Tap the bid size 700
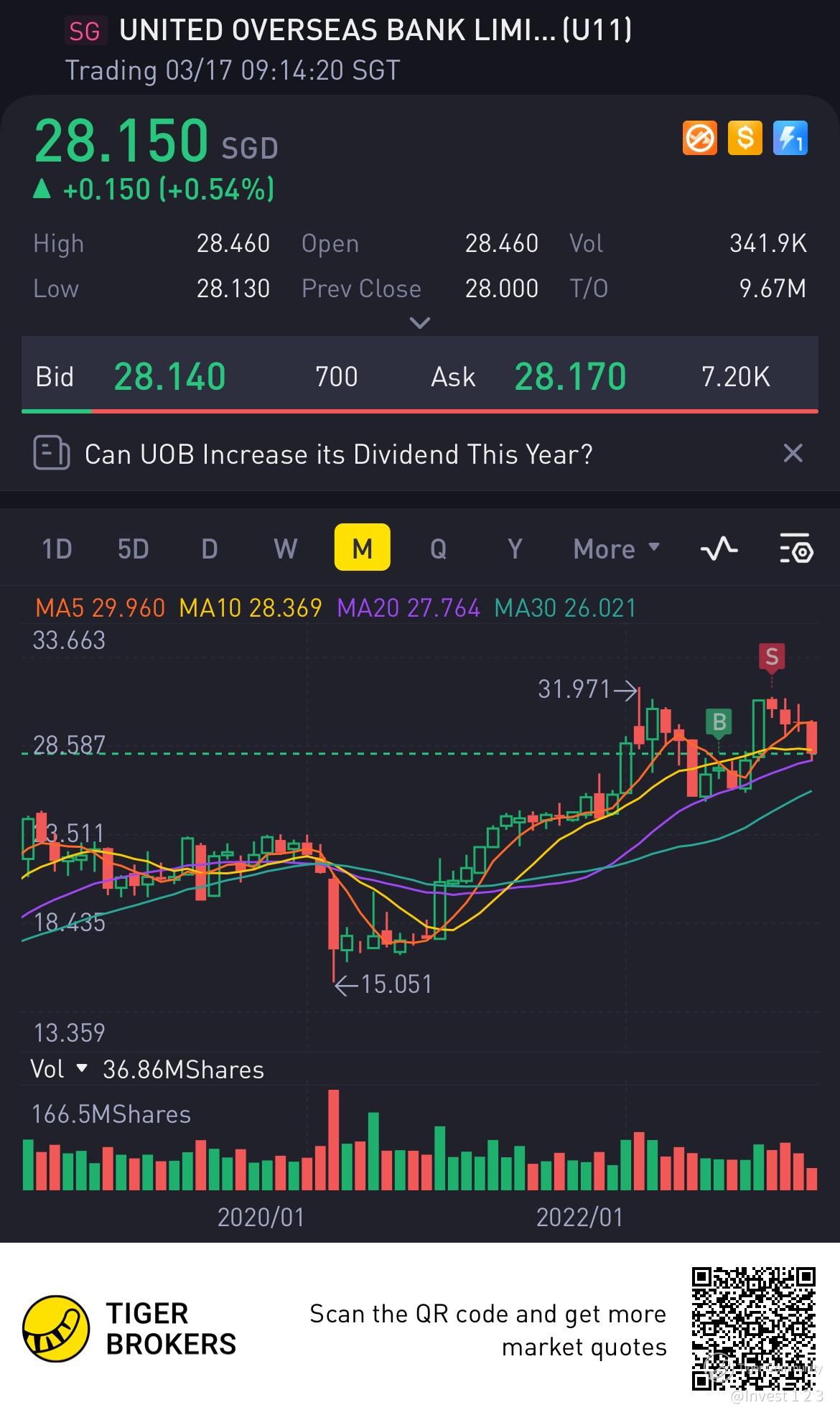Screen dimensions: 840x1415 pyautogui.click(x=337, y=376)
